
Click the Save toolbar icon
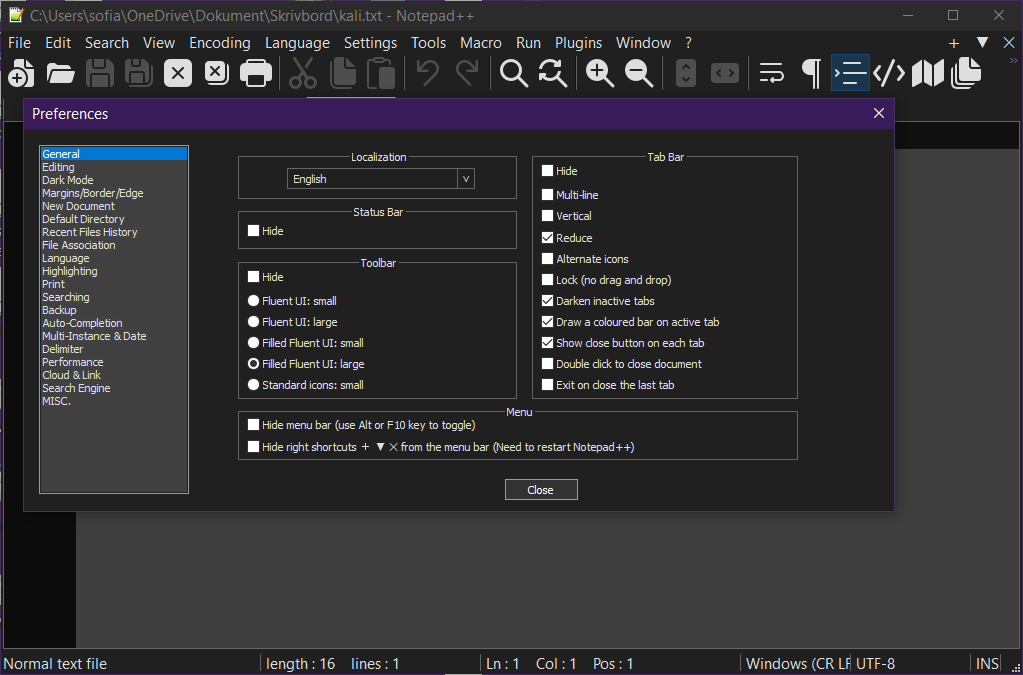click(x=99, y=72)
